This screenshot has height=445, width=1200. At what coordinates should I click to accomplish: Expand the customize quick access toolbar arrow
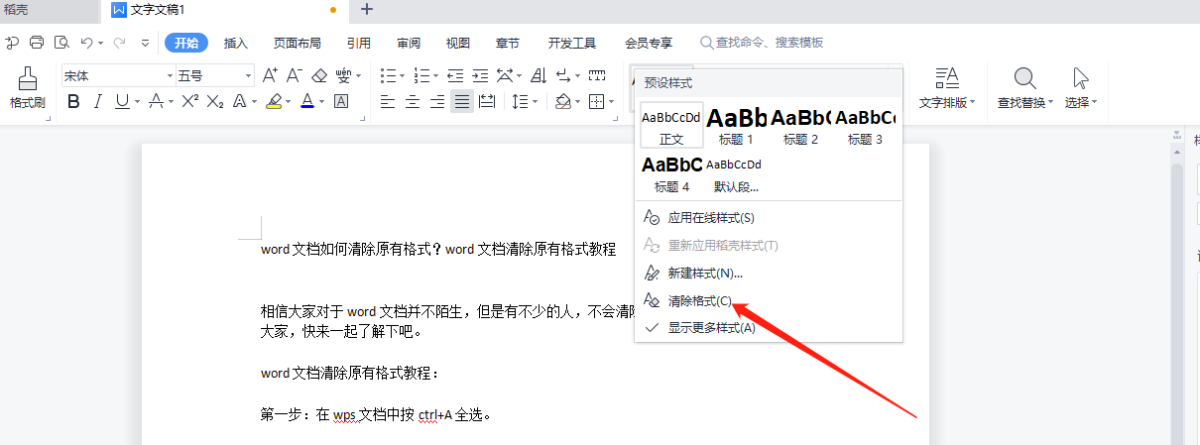pos(145,42)
